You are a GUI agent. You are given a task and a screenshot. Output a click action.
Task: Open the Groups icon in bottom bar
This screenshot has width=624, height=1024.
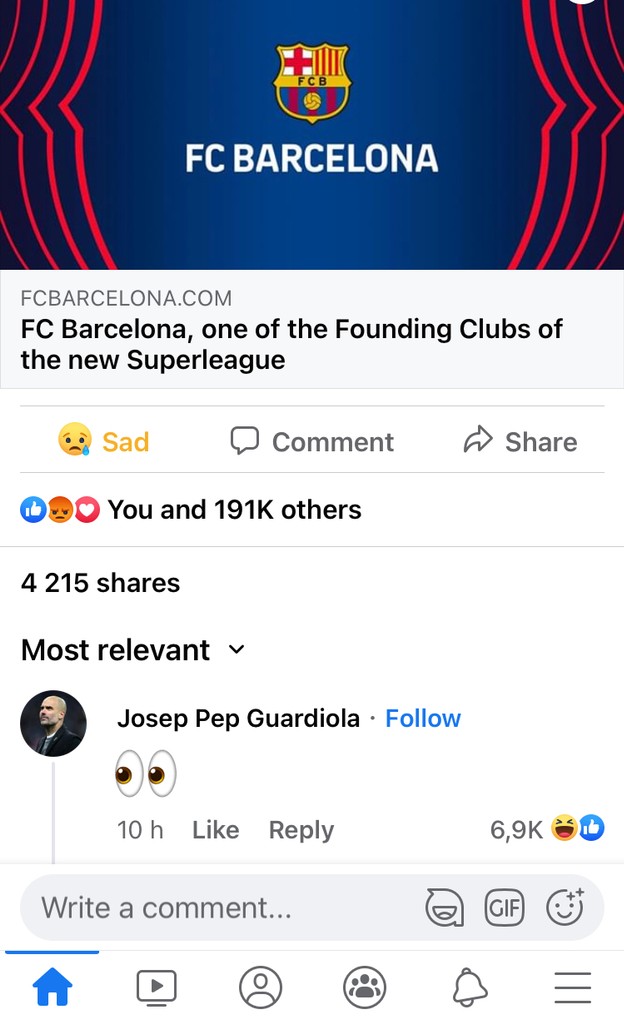pos(364,987)
